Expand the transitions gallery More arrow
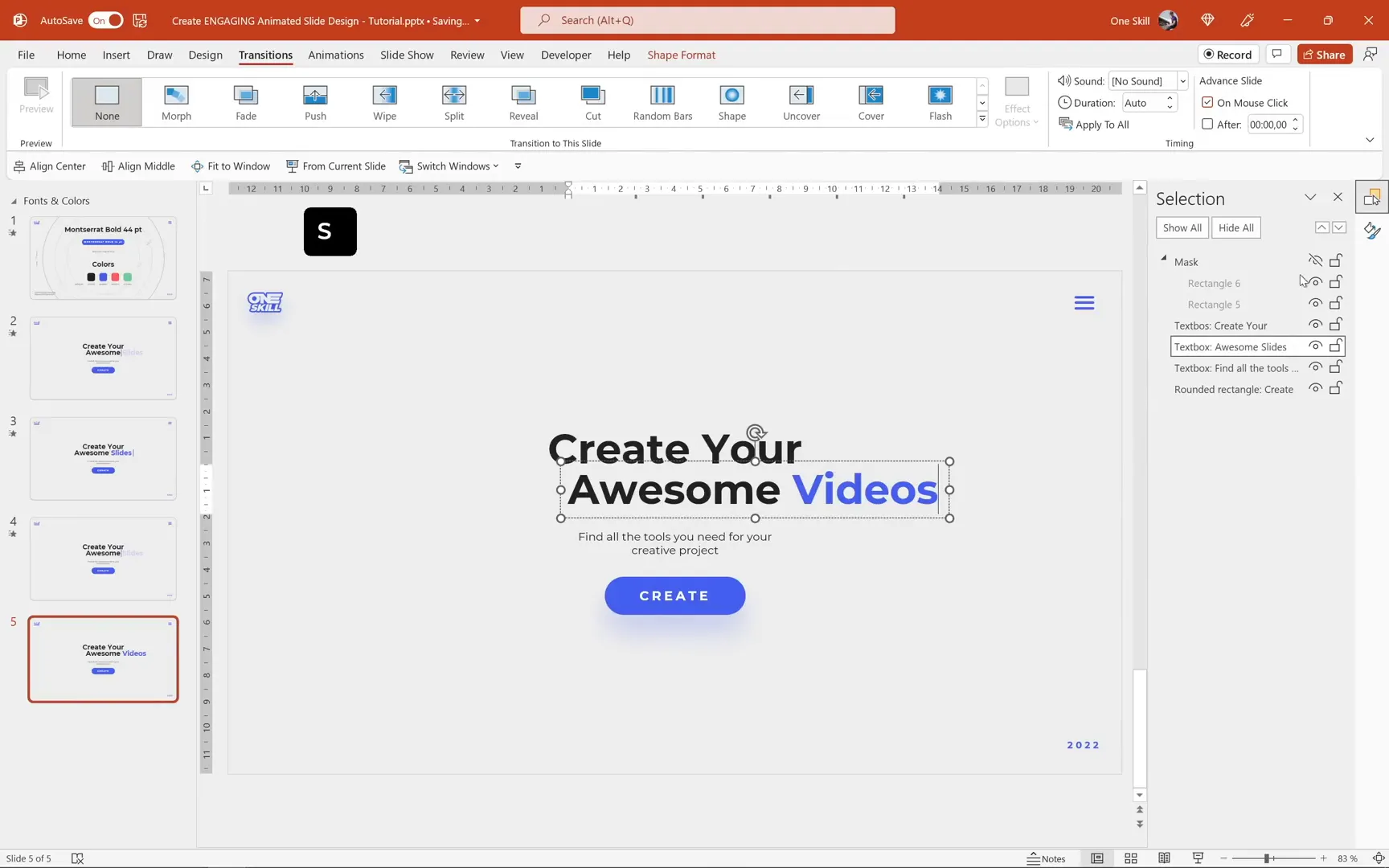The width and height of the screenshot is (1389, 868). click(x=982, y=119)
